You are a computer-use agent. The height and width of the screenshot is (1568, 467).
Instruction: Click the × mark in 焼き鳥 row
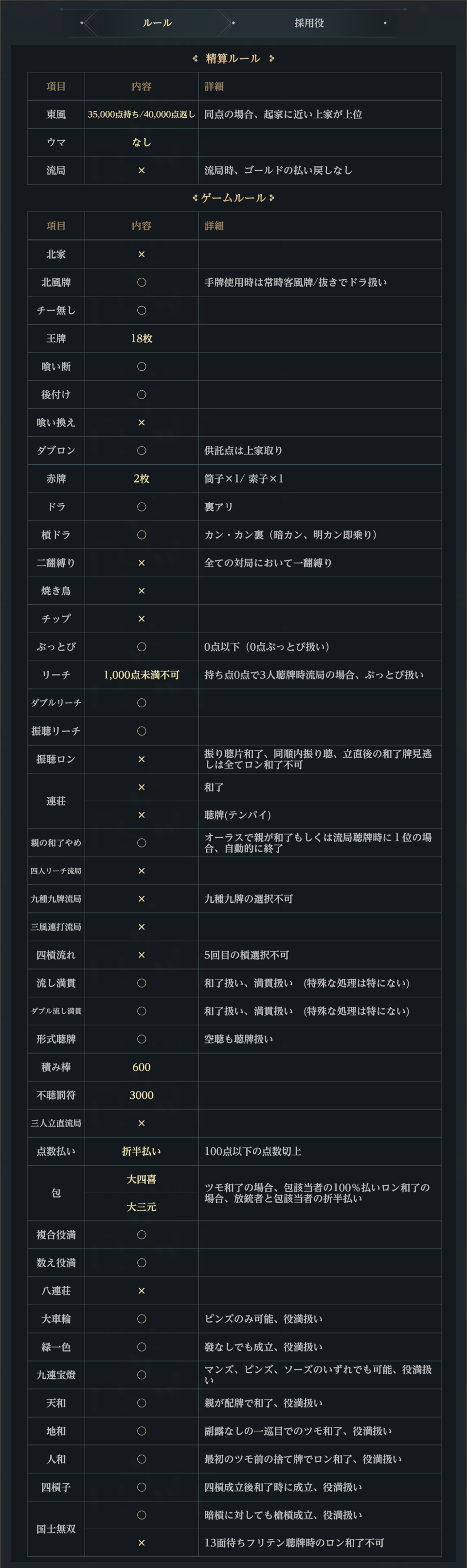(141, 591)
